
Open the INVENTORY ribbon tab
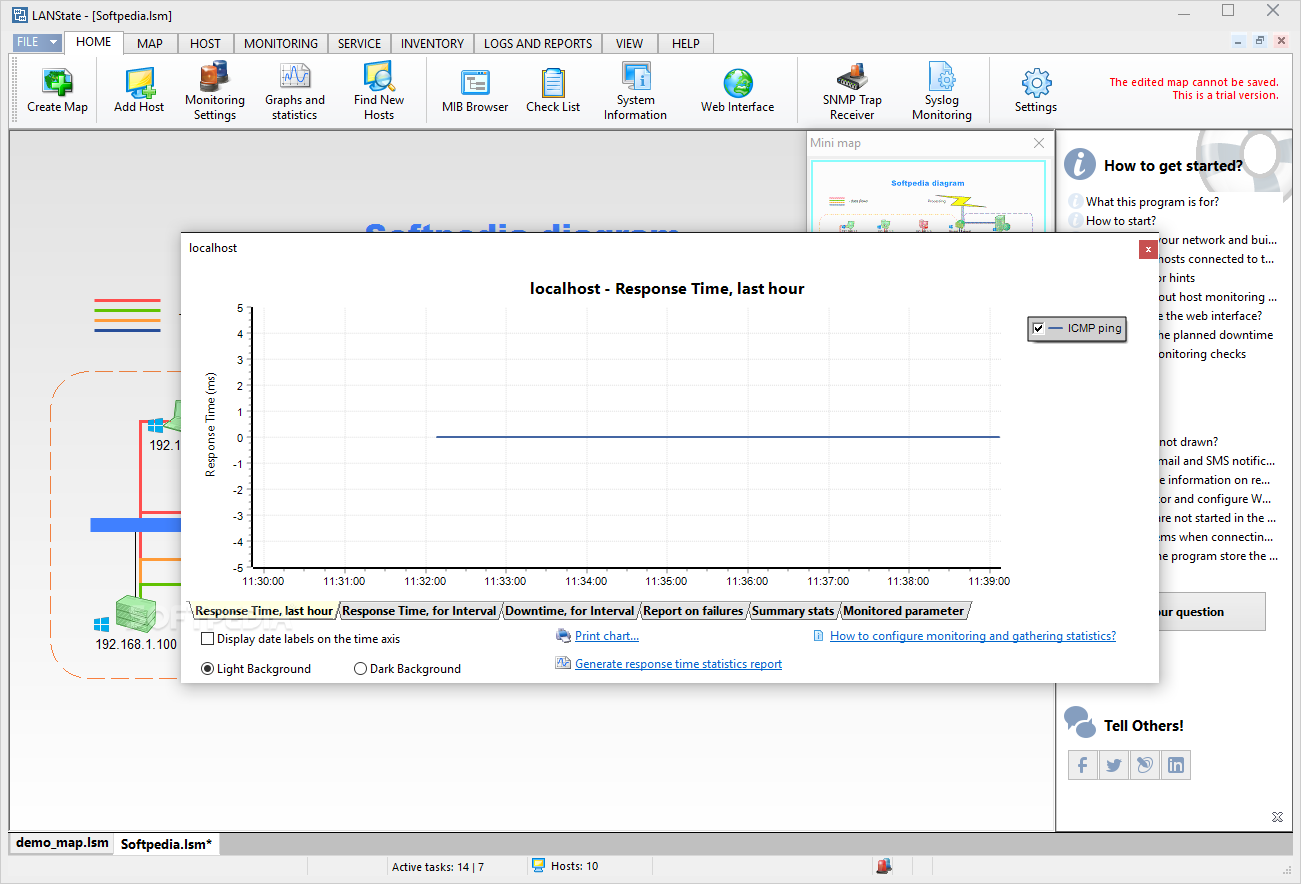coord(432,43)
